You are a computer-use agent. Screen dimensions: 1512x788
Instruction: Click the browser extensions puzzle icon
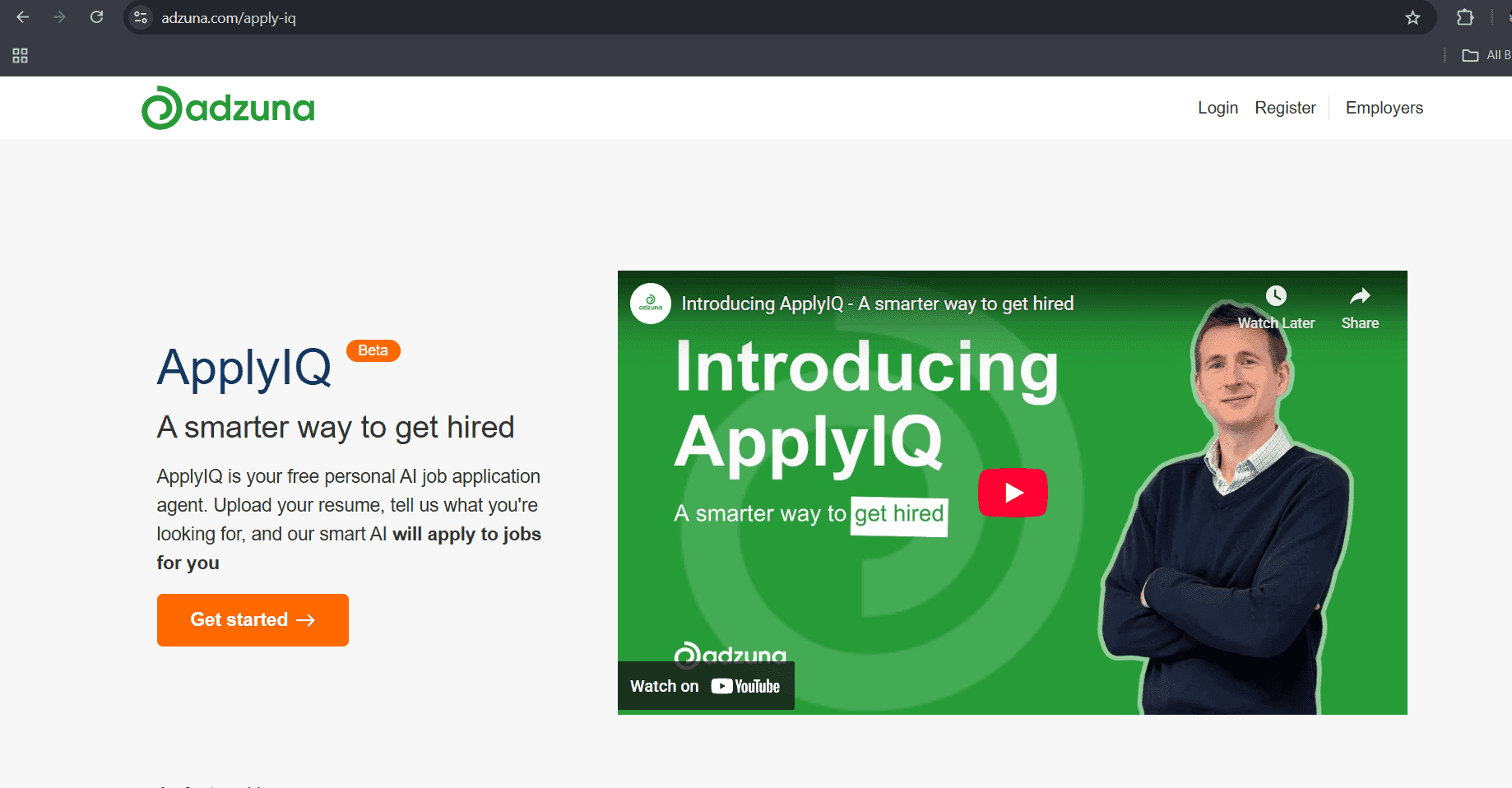(1465, 16)
